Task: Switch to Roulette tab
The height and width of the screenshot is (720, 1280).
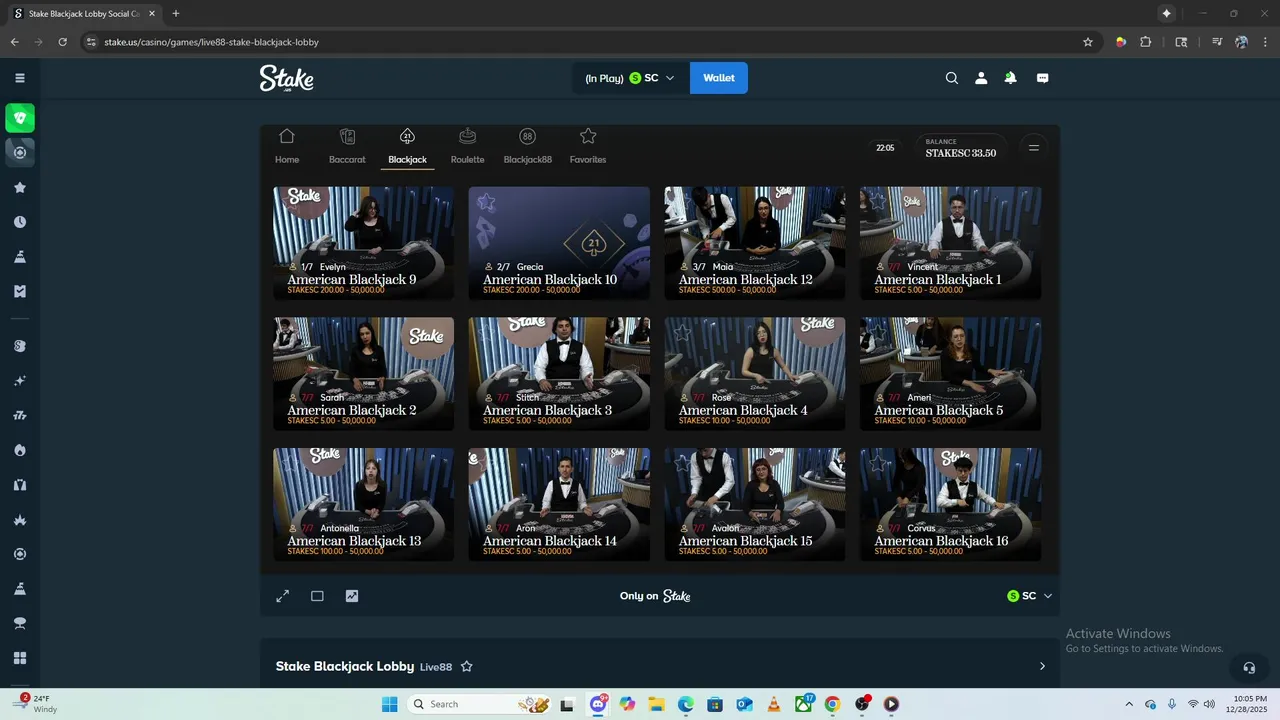Action: (467, 146)
